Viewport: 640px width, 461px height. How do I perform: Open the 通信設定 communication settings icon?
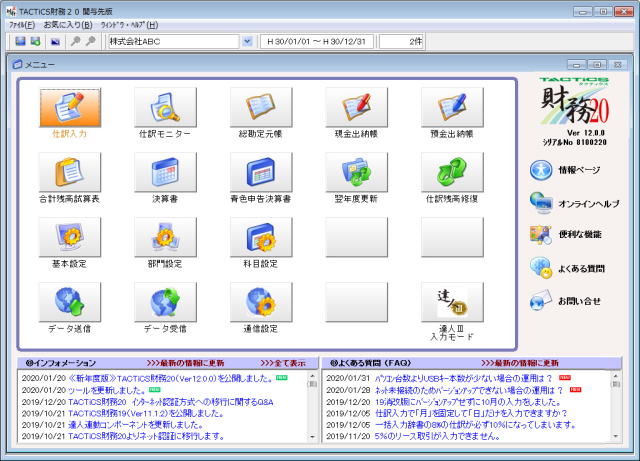261,302
